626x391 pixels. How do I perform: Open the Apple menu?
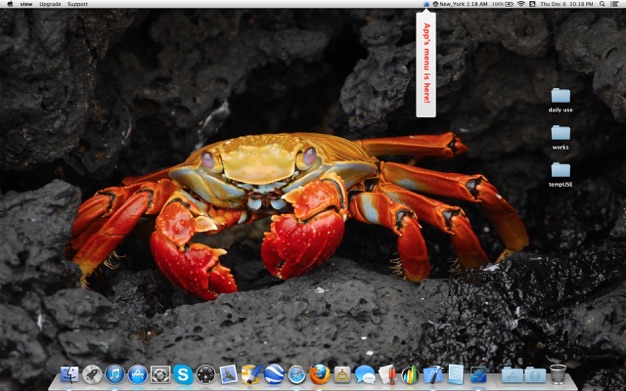pos(10,4)
